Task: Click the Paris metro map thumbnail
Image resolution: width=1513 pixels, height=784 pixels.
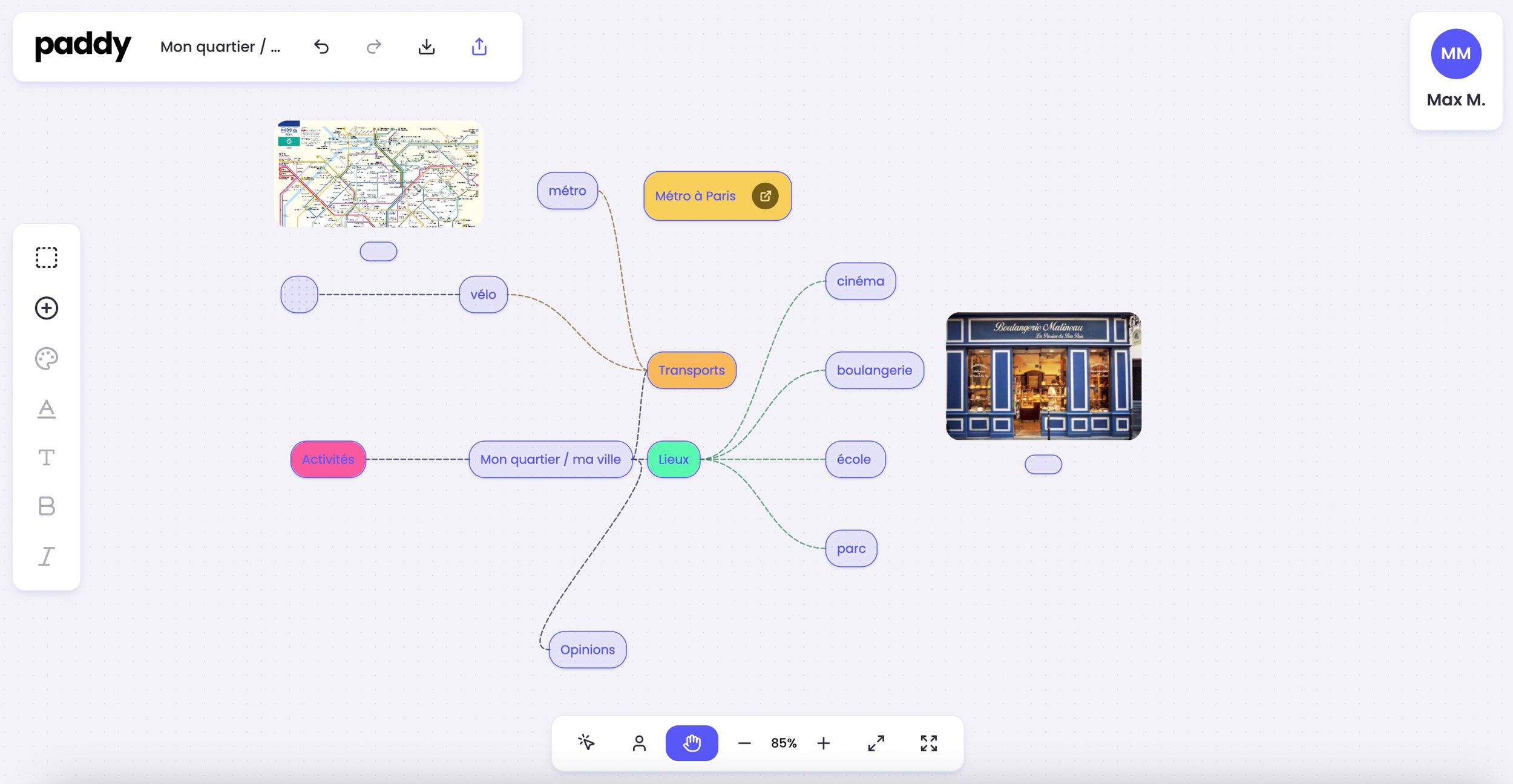Action: [x=379, y=174]
